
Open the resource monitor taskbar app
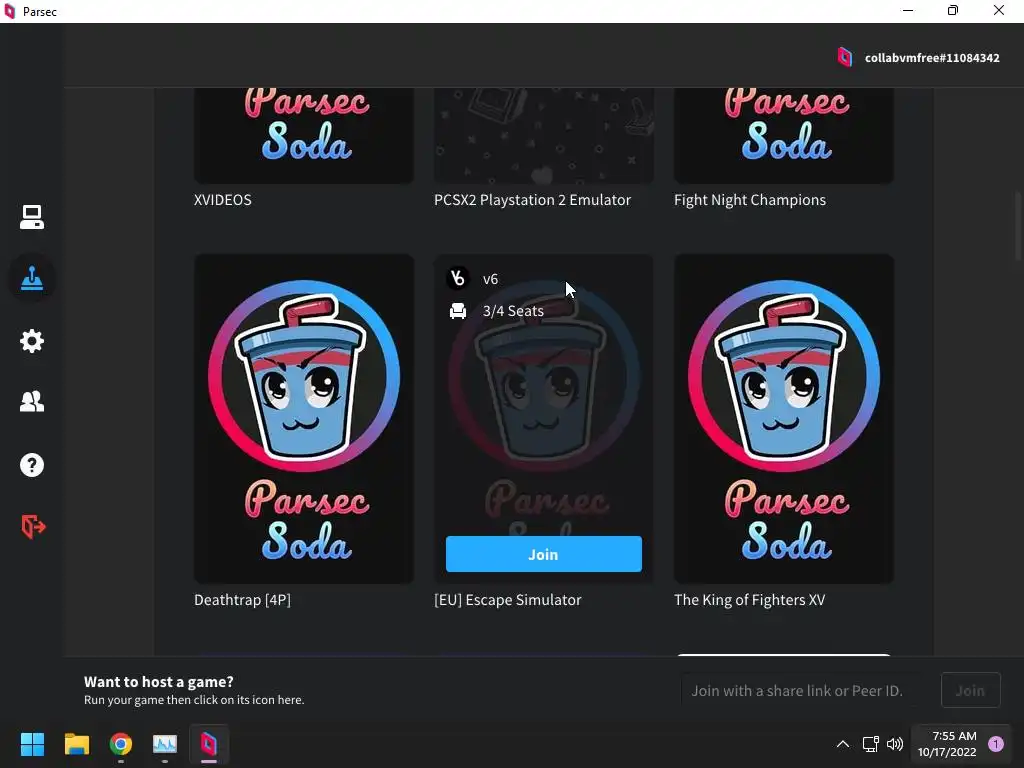[x=165, y=744]
